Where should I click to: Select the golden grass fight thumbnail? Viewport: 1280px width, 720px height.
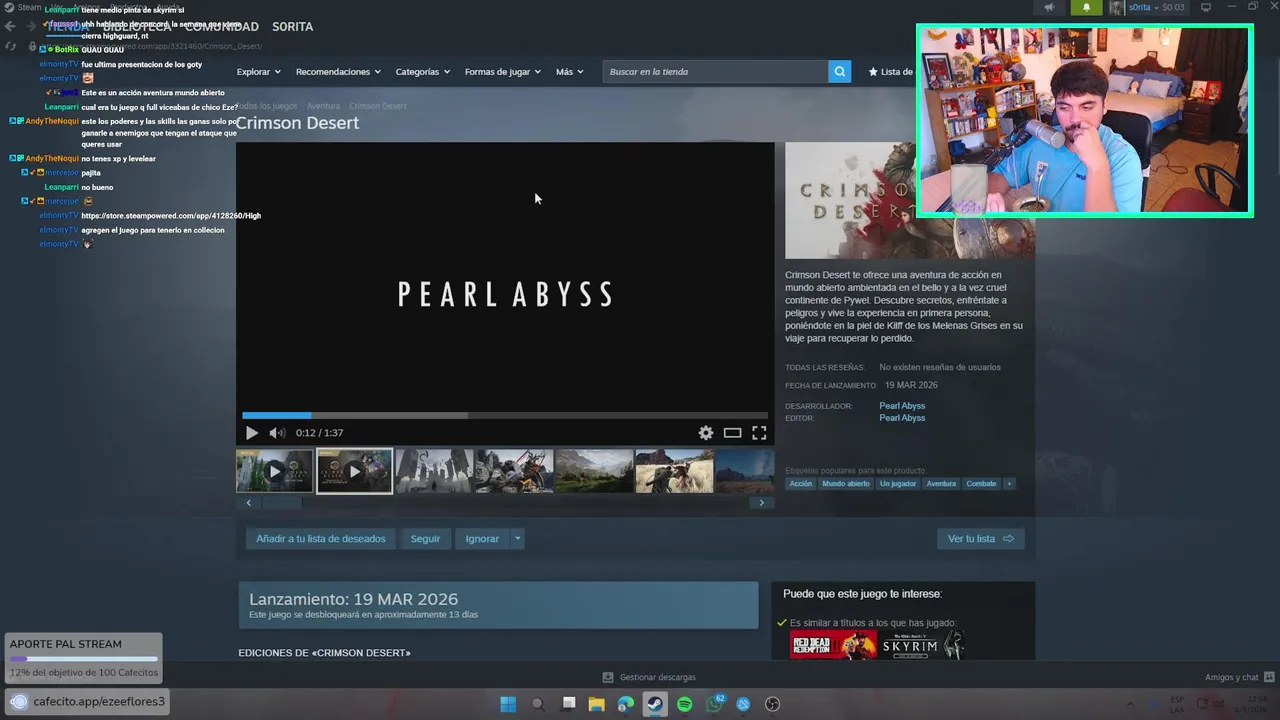pyautogui.click(x=674, y=471)
